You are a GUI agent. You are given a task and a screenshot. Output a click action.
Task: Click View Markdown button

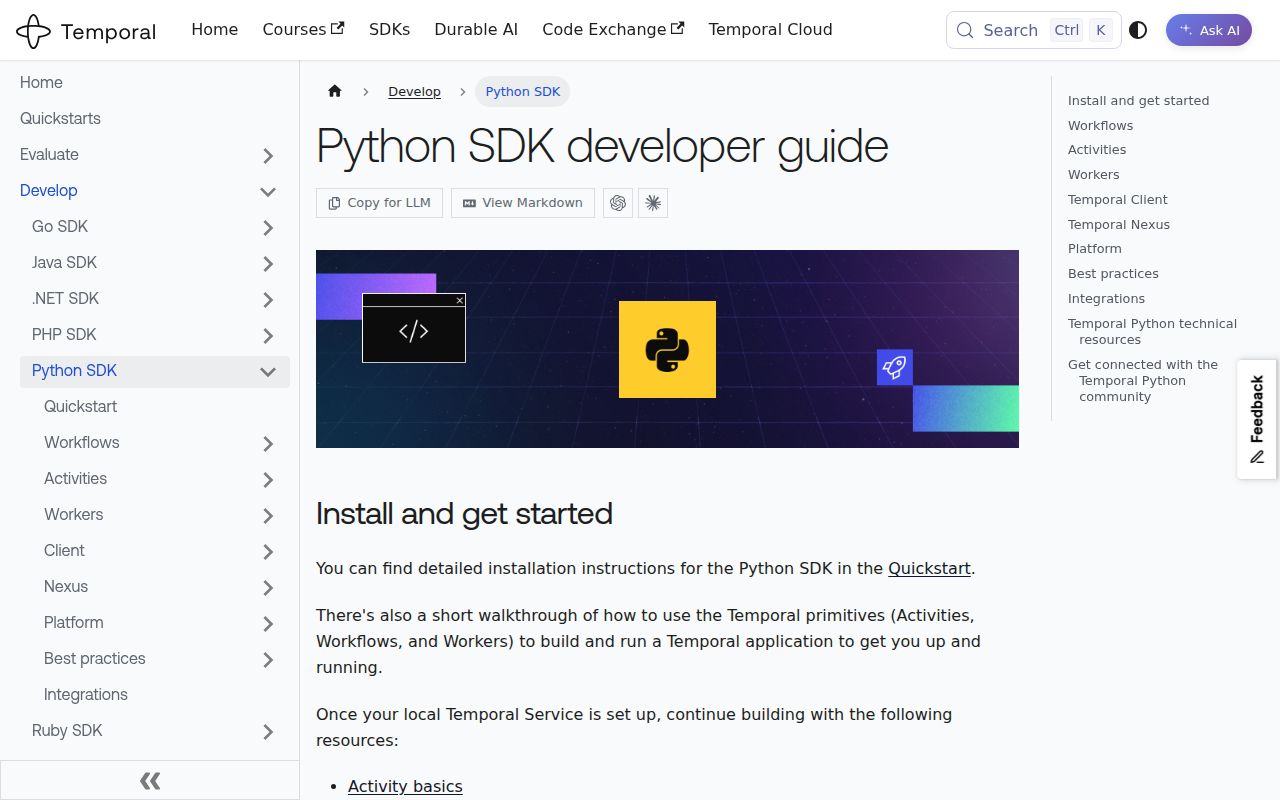tap(523, 203)
